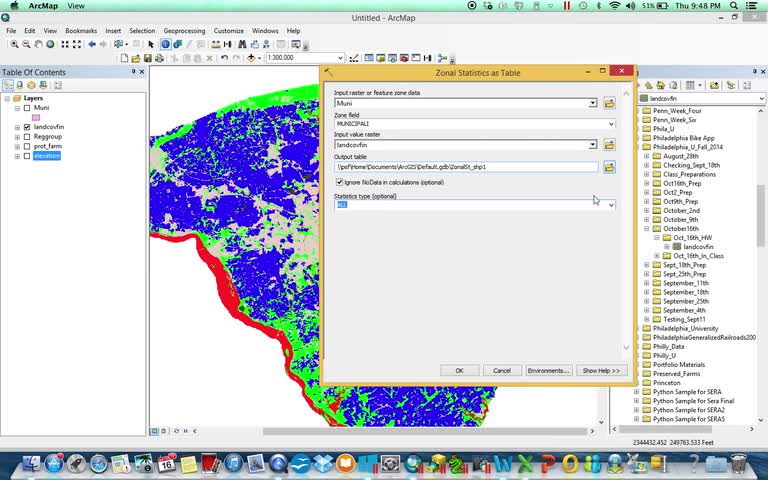Activate the Identify tool
The image size is (768, 480).
(166, 44)
